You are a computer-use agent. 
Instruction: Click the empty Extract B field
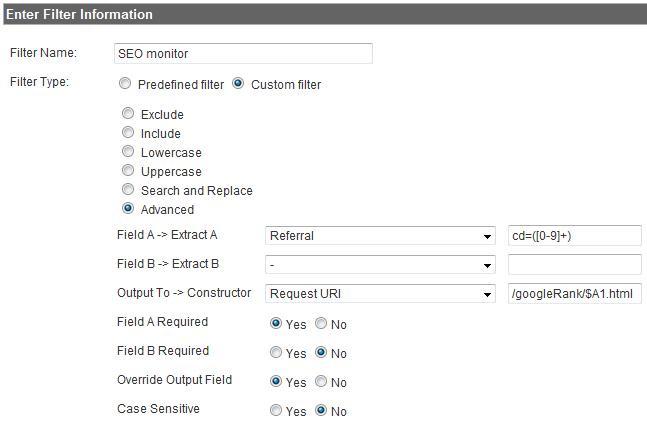[575, 264]
